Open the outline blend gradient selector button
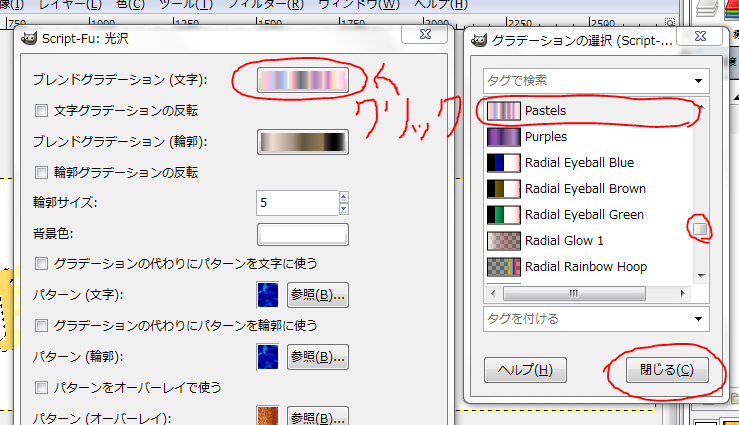The image size is (739, 425). 303,142
